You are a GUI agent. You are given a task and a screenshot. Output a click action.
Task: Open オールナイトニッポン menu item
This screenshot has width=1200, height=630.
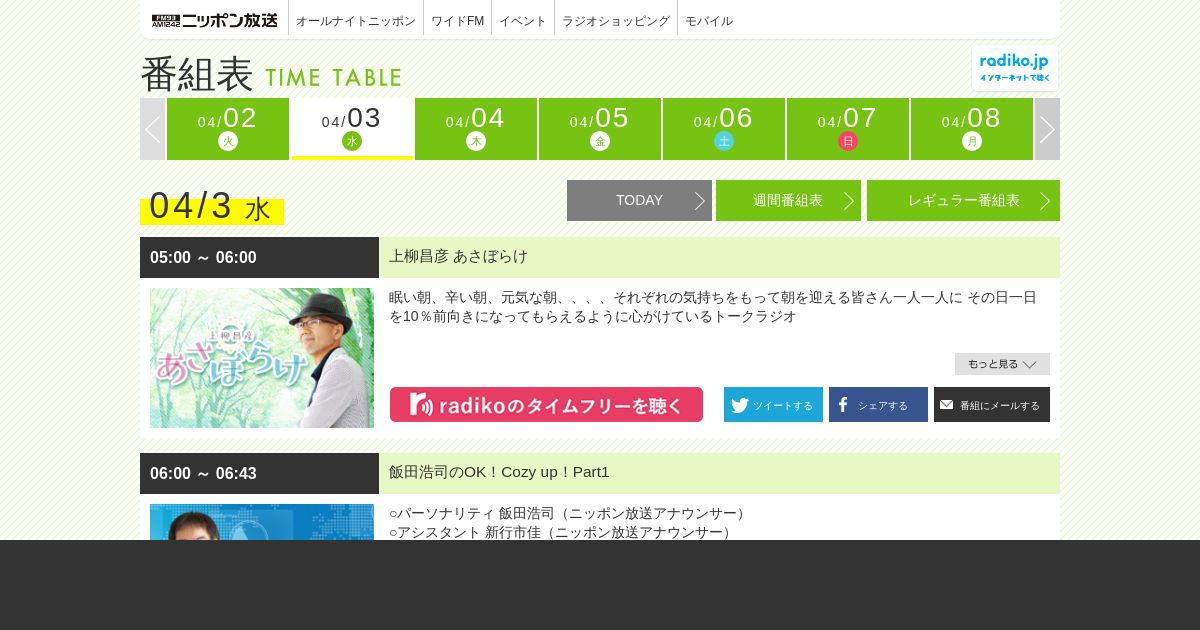coord(356,20)
